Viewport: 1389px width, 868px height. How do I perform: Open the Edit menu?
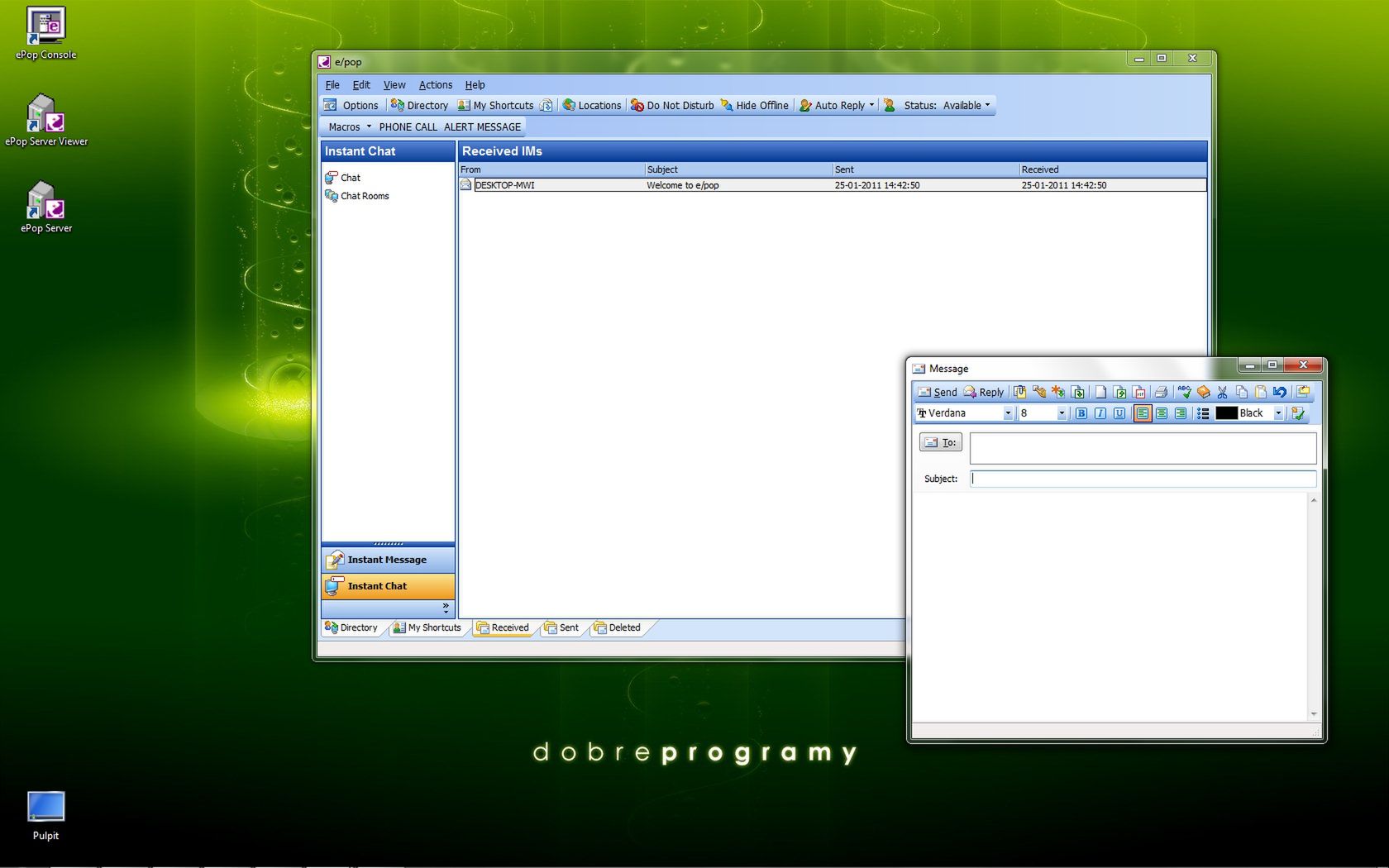point(361,84)
